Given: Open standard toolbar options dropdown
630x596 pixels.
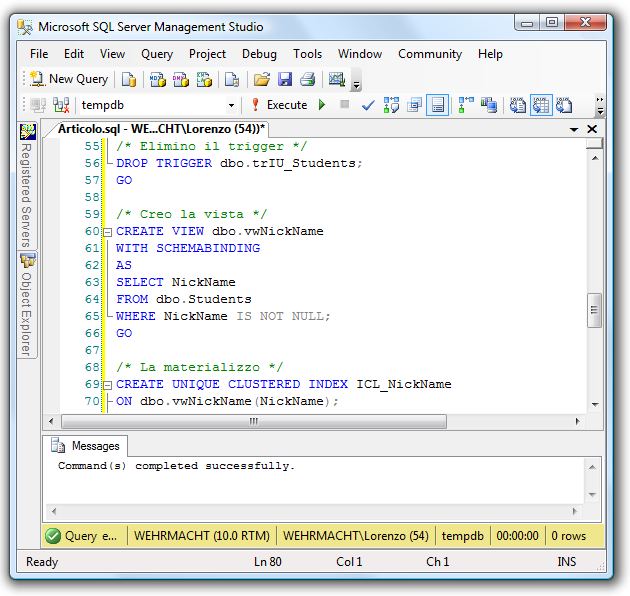Looking at the screenshot, I should click(356, 84).
